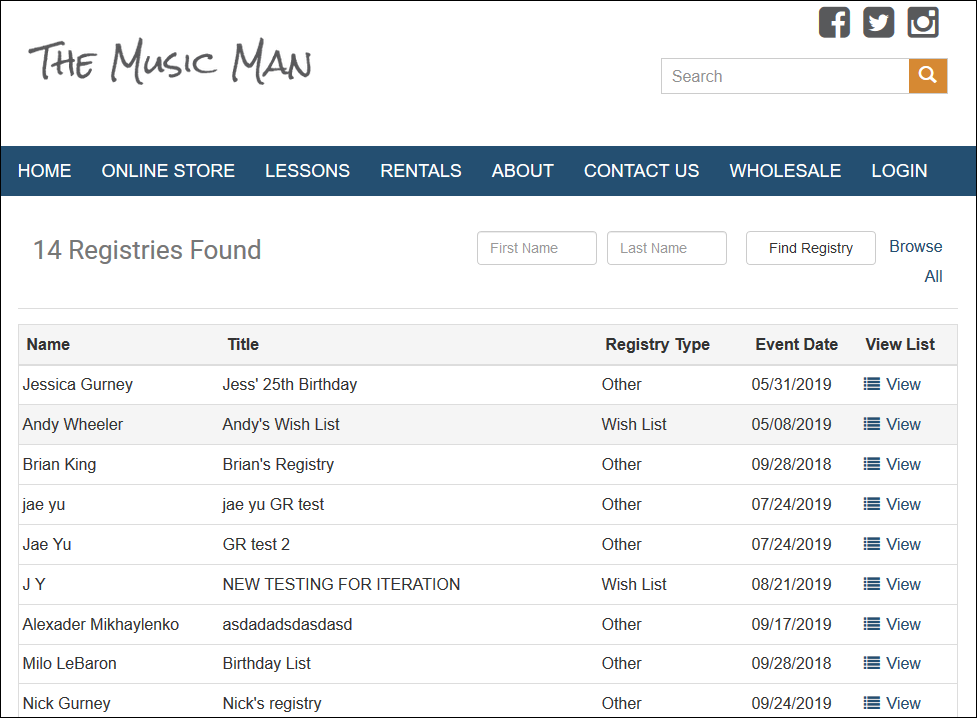Click the name Nick Gurney

(x=66, y=703)
